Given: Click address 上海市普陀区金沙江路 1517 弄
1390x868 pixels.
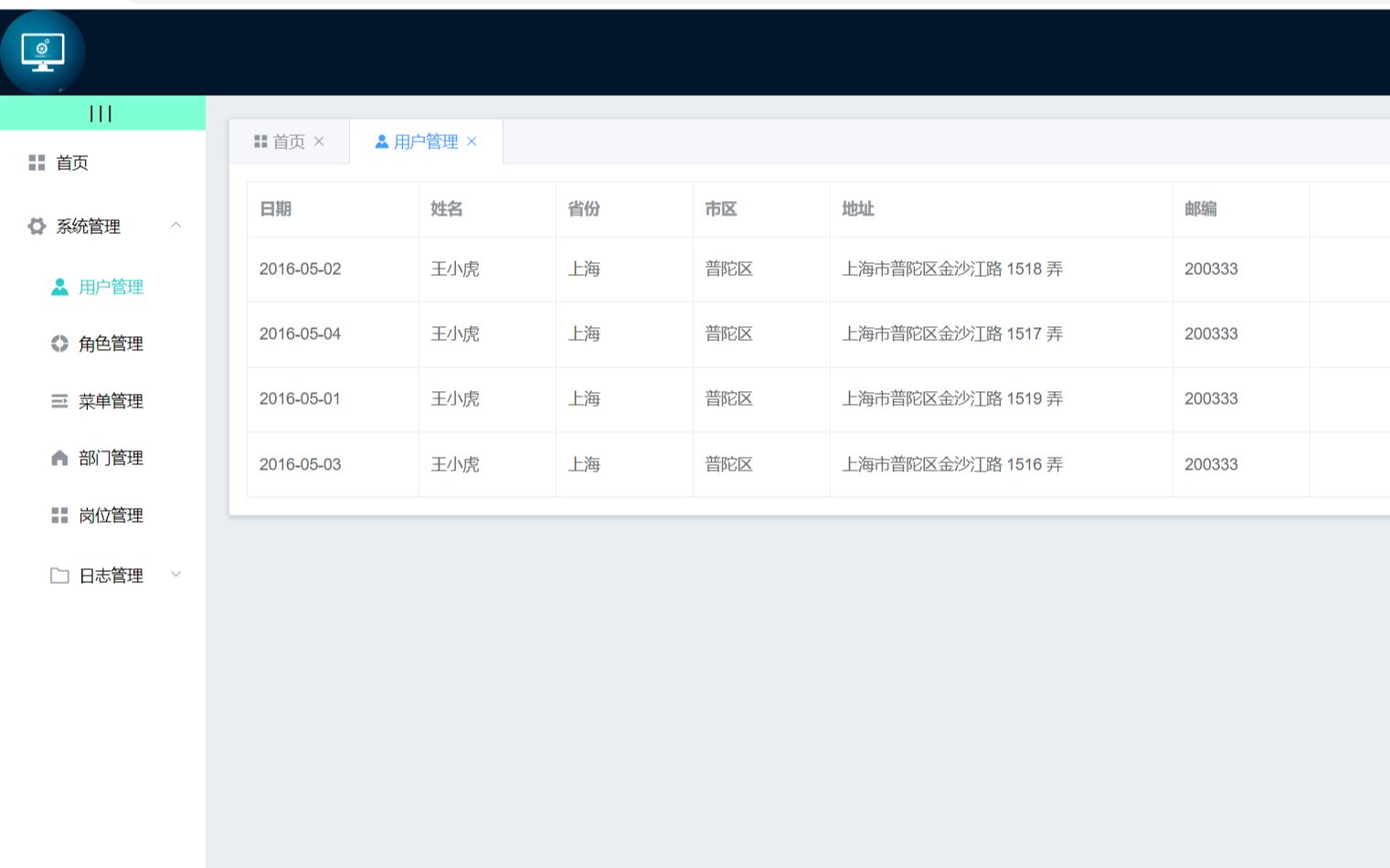Looking at the screenshot, I should 952,334.
